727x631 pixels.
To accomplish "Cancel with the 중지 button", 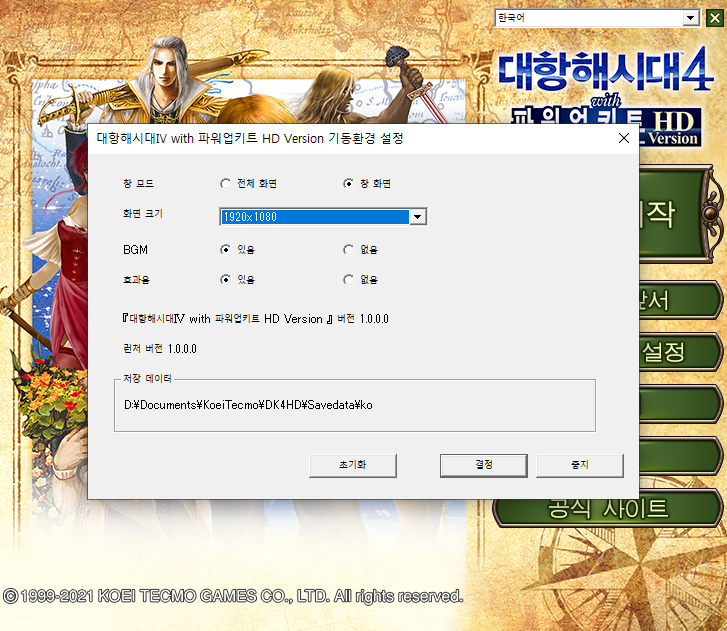I will 579,465.
